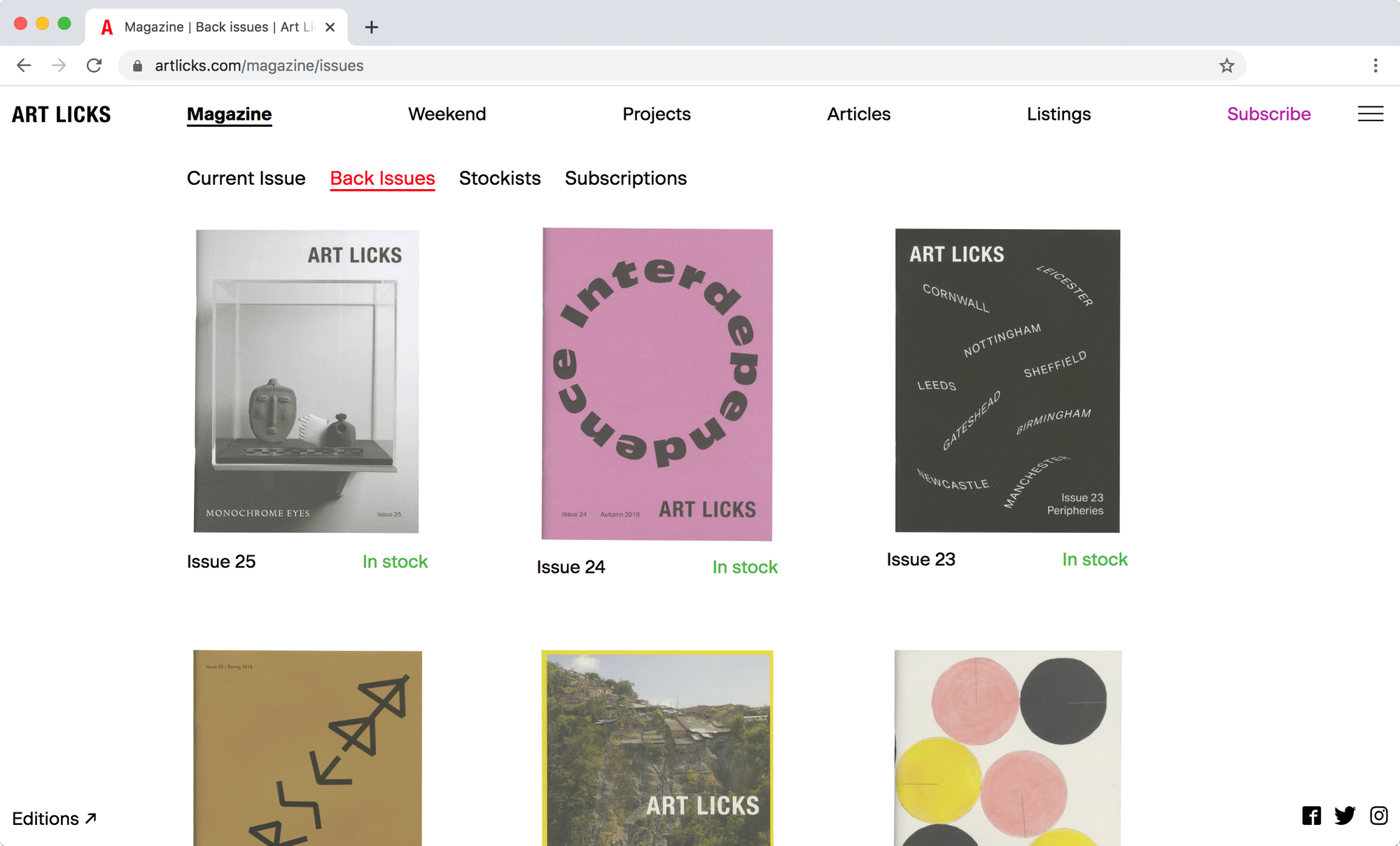Open Issue 25 Monochrome Eyes cover

tap(307, 381)
